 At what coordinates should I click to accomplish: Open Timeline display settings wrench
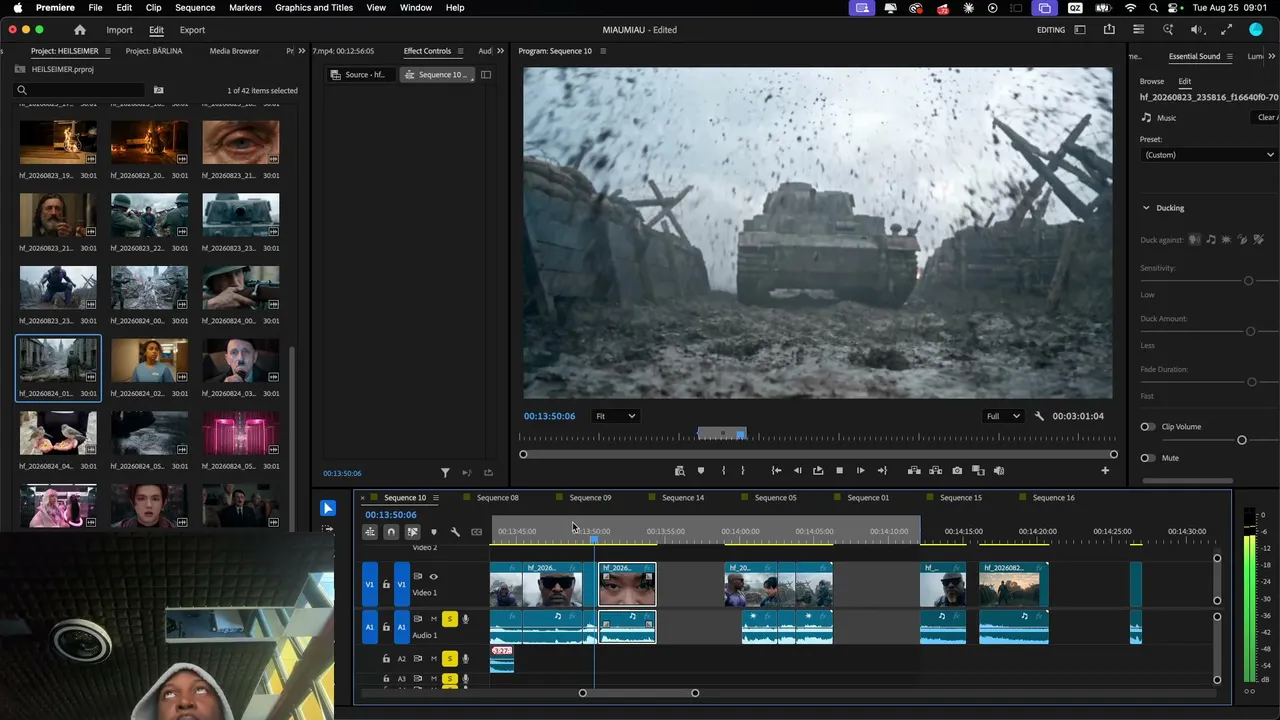point(455,532)
